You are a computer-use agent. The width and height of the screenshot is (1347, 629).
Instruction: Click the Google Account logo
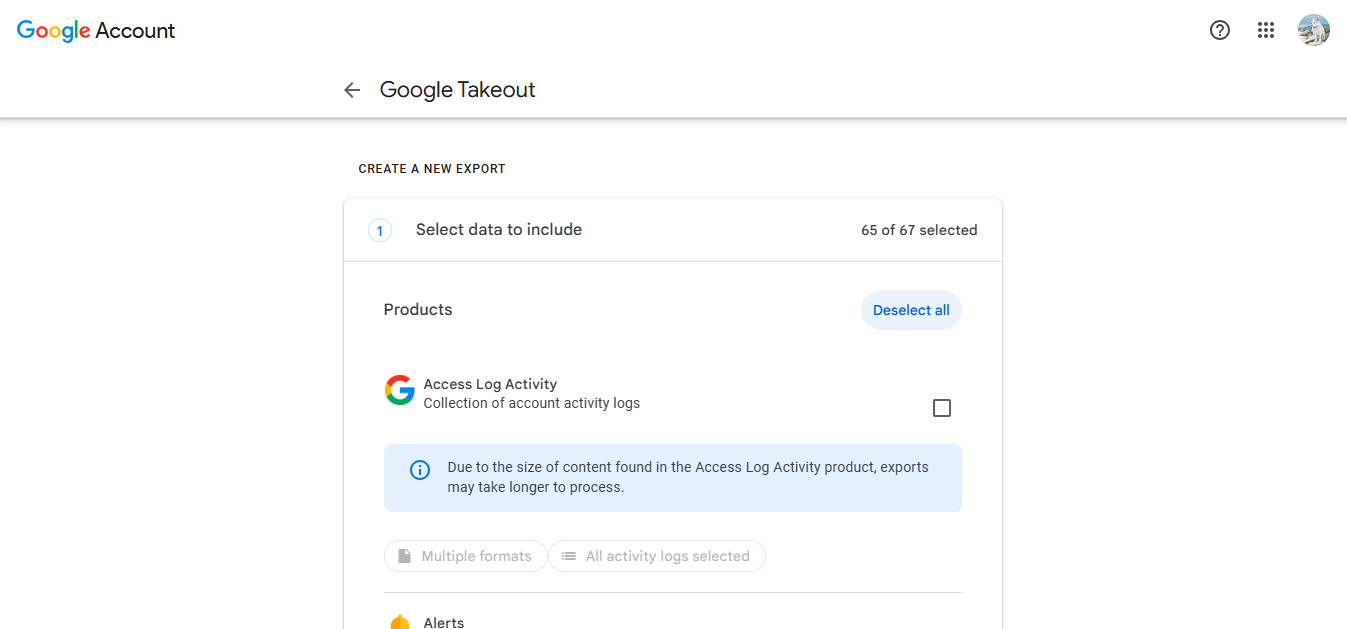click(96, 30)
